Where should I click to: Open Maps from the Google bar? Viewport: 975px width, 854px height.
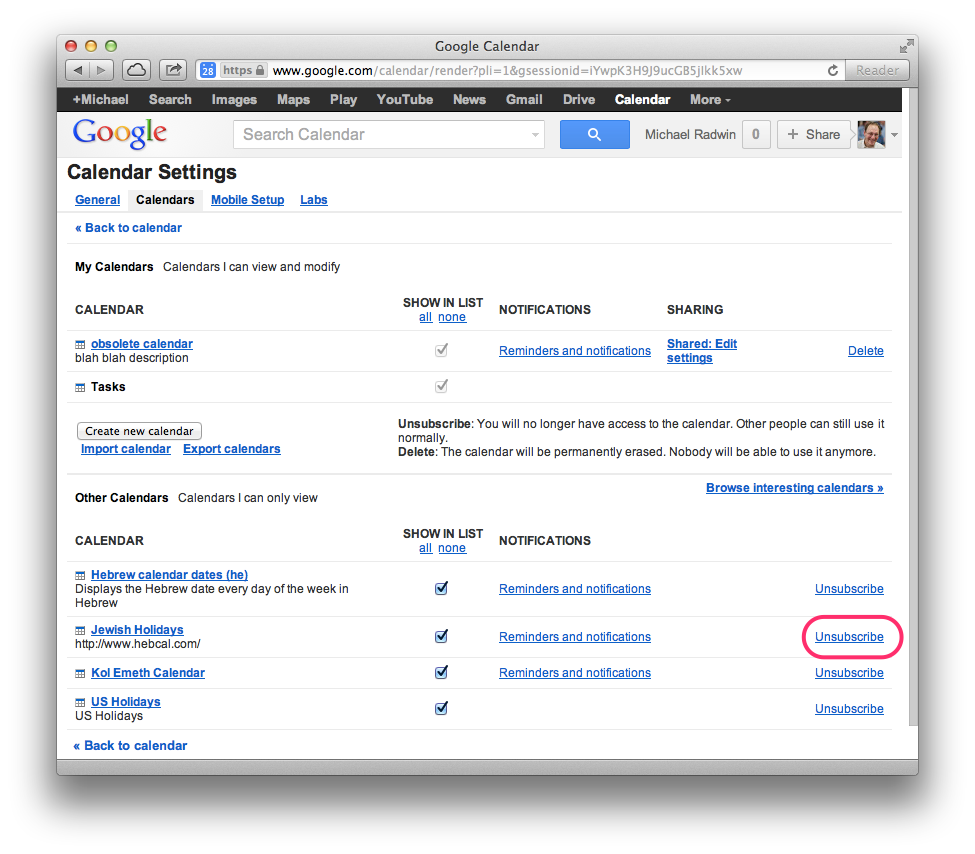pos(293,100)
